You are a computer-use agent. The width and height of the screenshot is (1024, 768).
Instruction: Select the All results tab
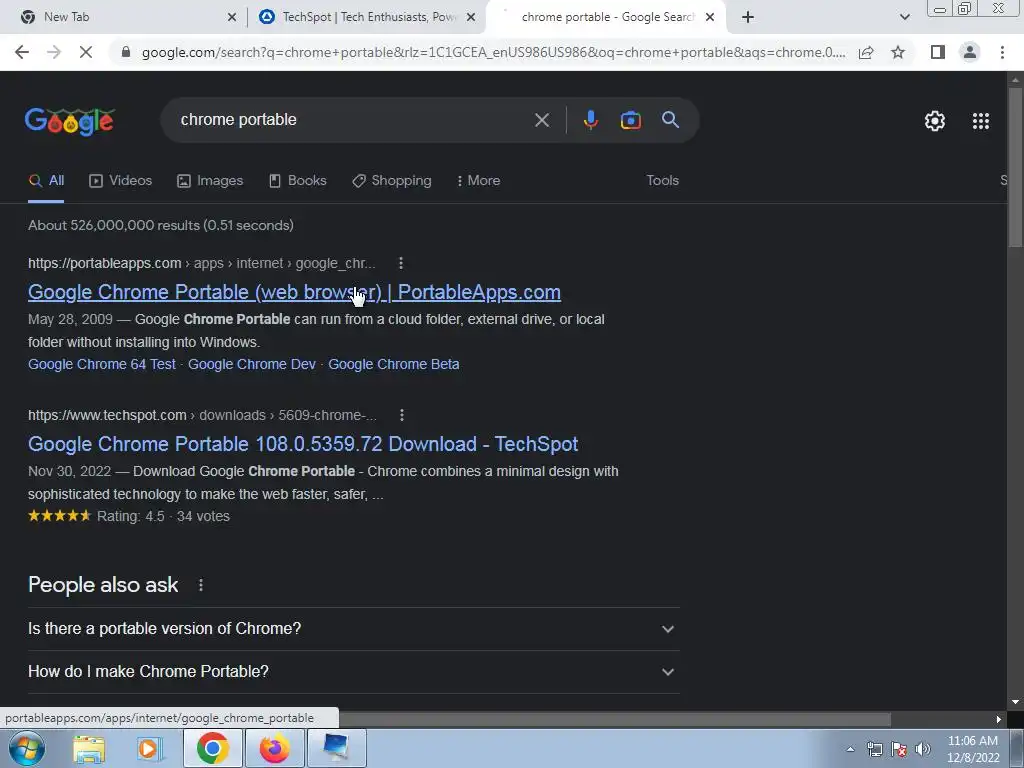(46, 181)
